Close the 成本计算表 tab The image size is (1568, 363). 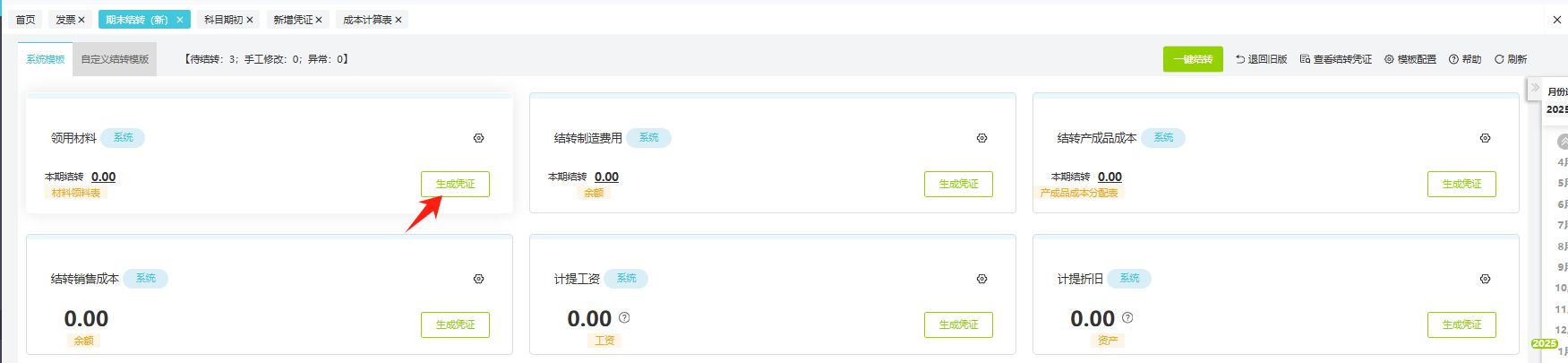point(398,20)
